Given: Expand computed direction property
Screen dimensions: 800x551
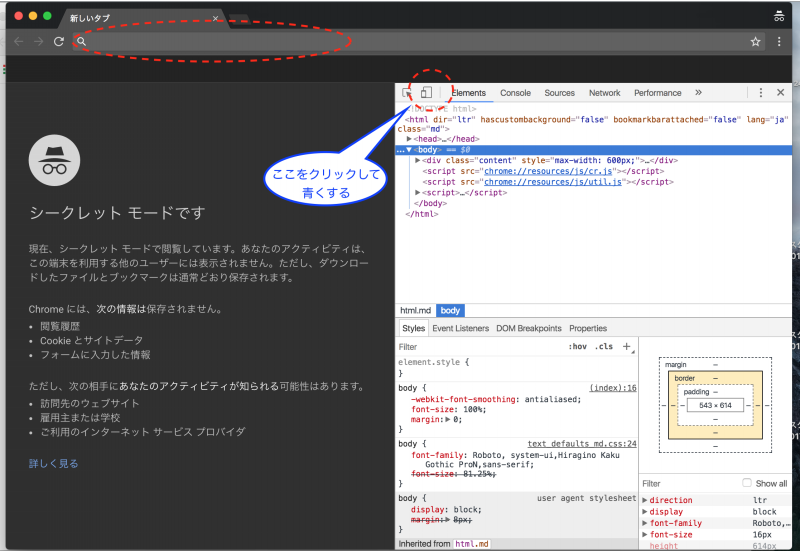Looking at the screenshot, I should (645, 500).
